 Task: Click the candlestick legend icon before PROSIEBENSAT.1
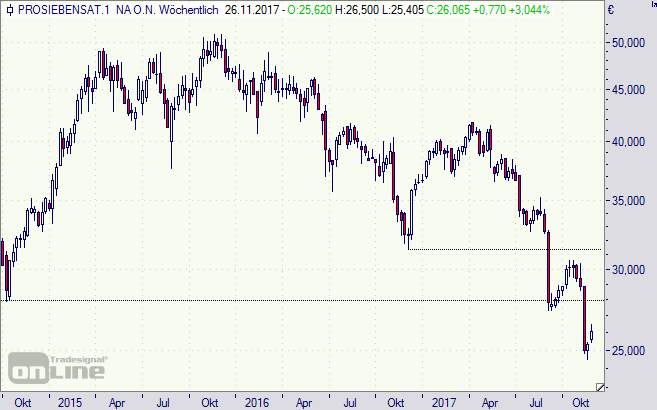click(x=10, y=10)
